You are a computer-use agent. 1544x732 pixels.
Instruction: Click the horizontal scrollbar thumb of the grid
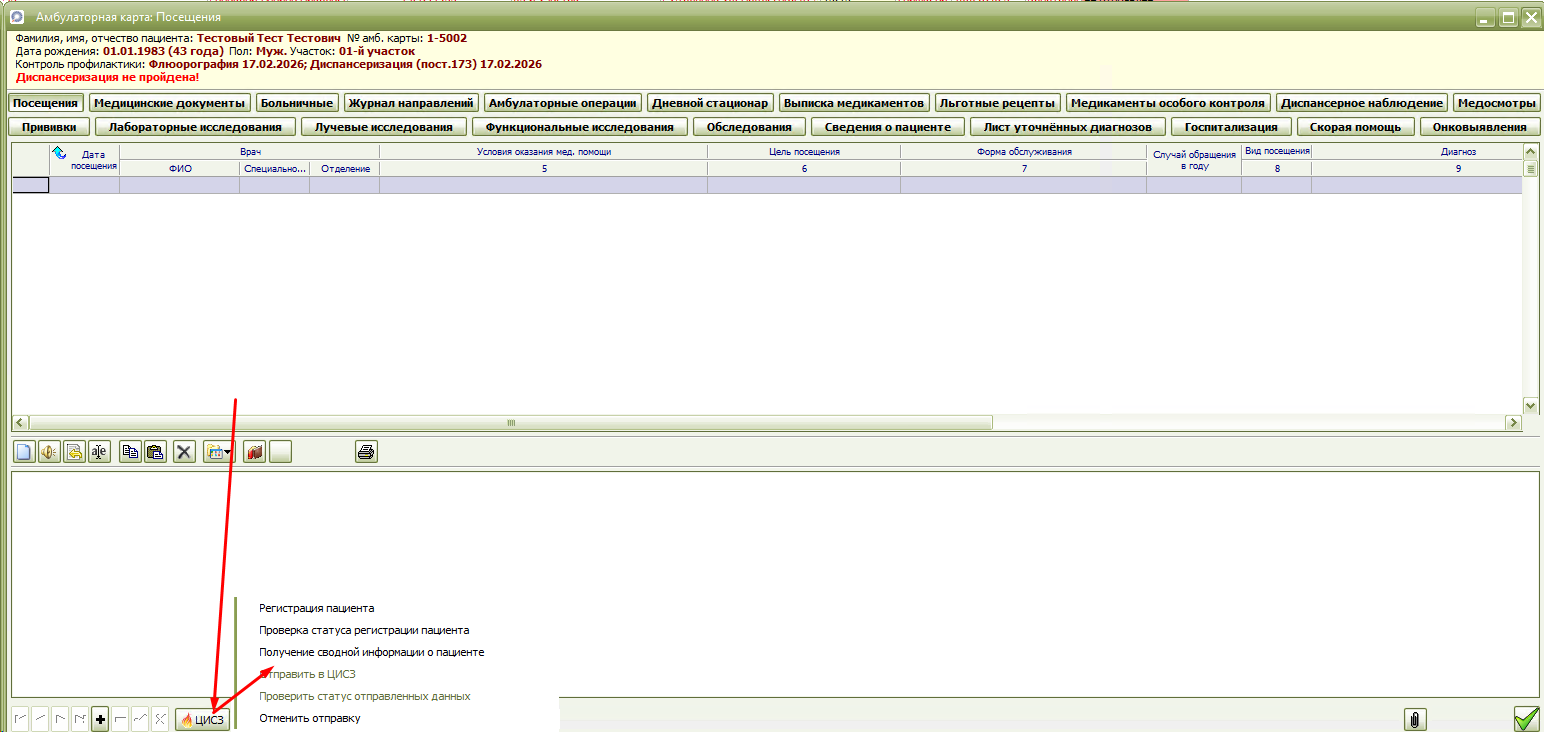coord(511,423)
